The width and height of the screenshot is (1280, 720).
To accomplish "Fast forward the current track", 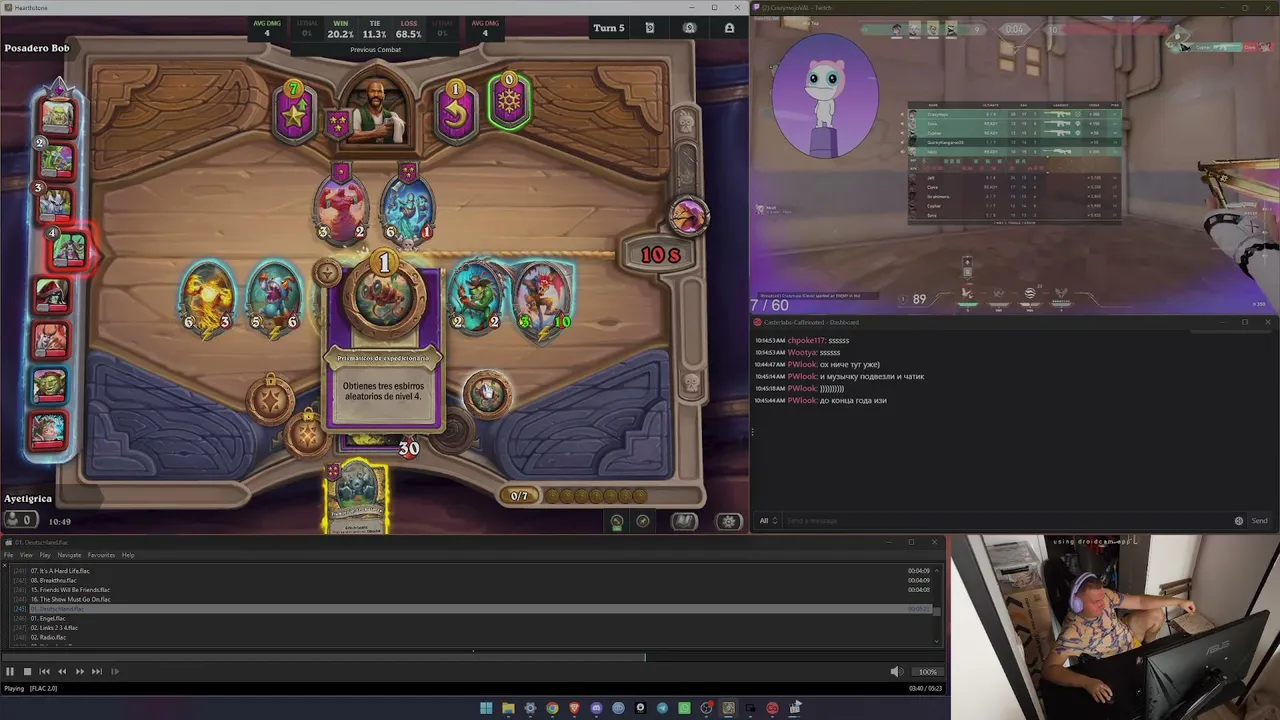I will (x=79, y=672).
